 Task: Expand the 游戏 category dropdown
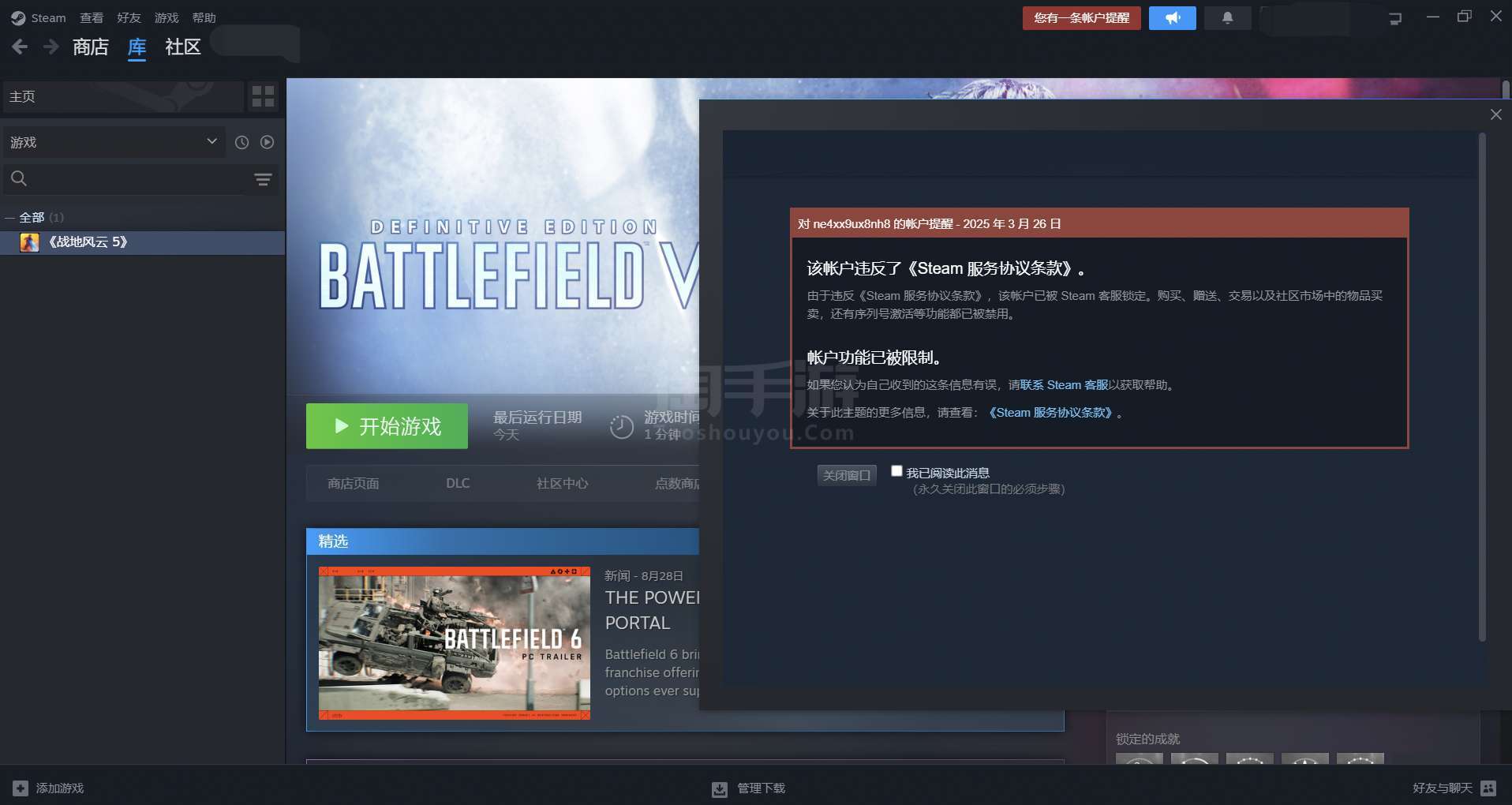pos(211,141)
